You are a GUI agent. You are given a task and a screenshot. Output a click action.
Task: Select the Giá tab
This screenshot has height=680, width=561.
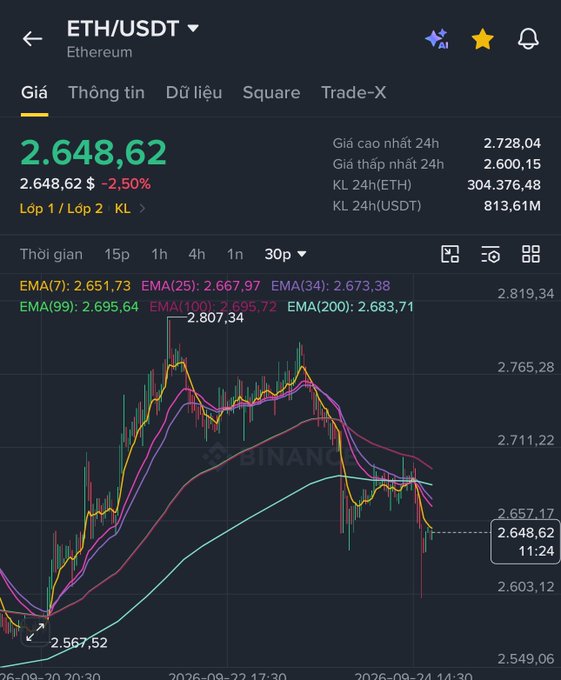[34, 92]
